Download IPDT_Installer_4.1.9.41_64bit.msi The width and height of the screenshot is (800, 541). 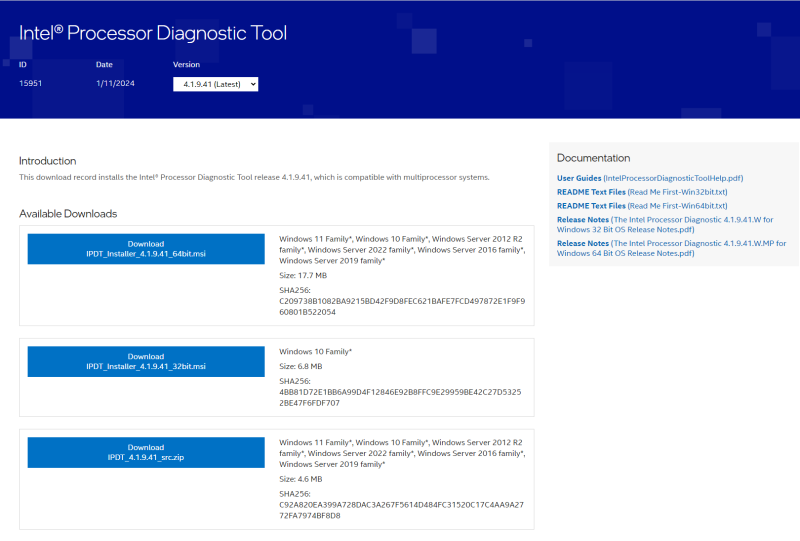point(146,249)
